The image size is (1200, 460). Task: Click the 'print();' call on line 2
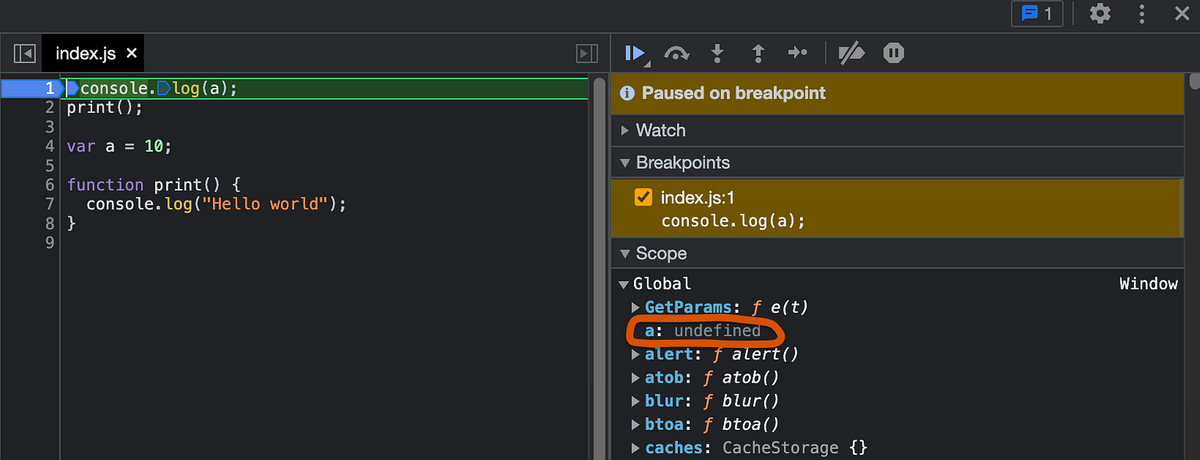(105, 107)
